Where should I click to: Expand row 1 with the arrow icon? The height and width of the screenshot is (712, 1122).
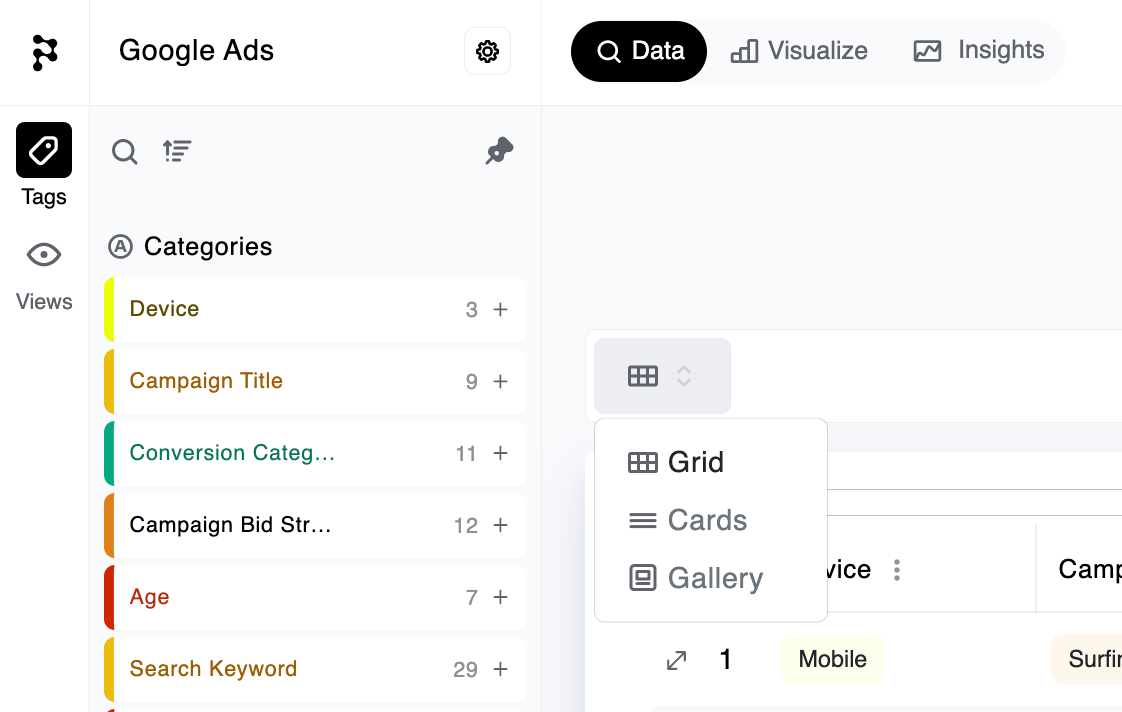coord(676,660)
